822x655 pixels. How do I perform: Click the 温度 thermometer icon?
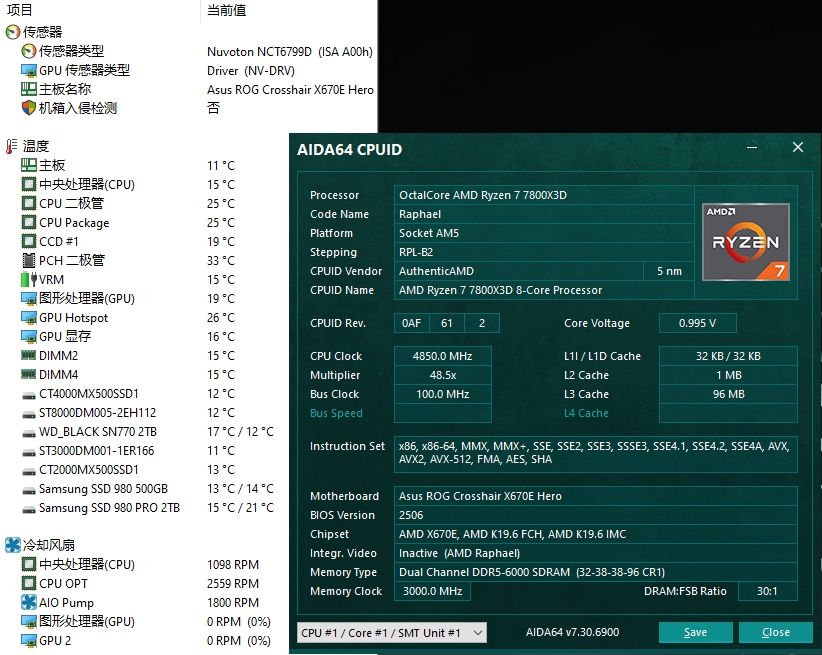12,146
